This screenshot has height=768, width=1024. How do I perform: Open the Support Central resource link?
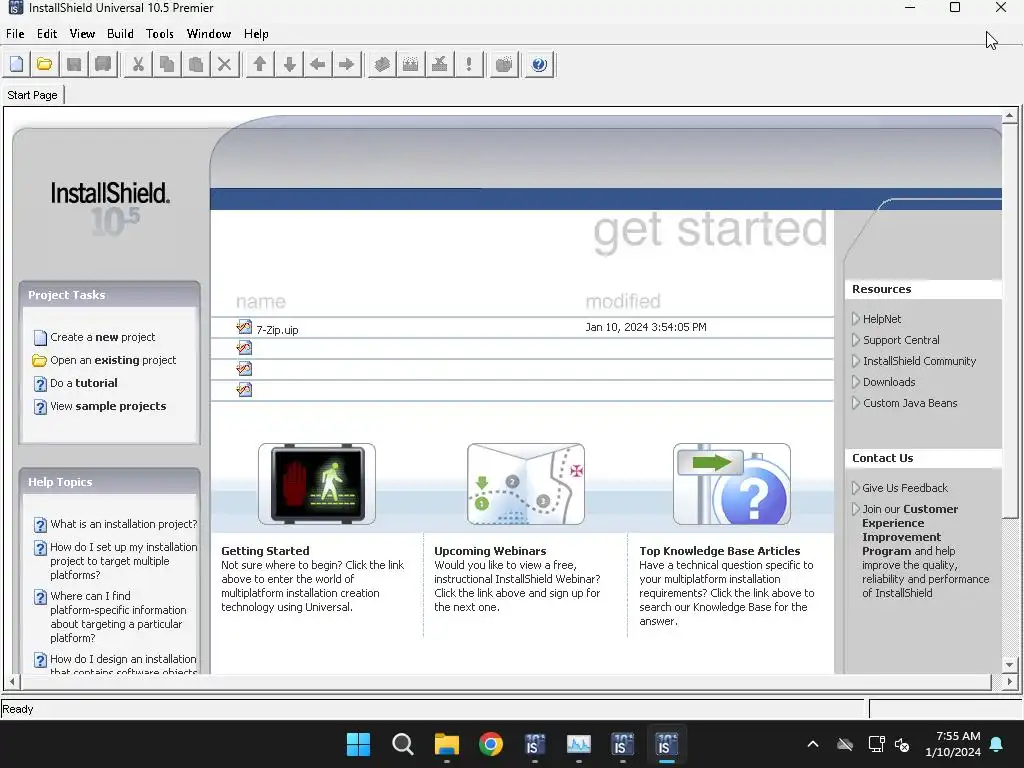click(x=901, y=340)
